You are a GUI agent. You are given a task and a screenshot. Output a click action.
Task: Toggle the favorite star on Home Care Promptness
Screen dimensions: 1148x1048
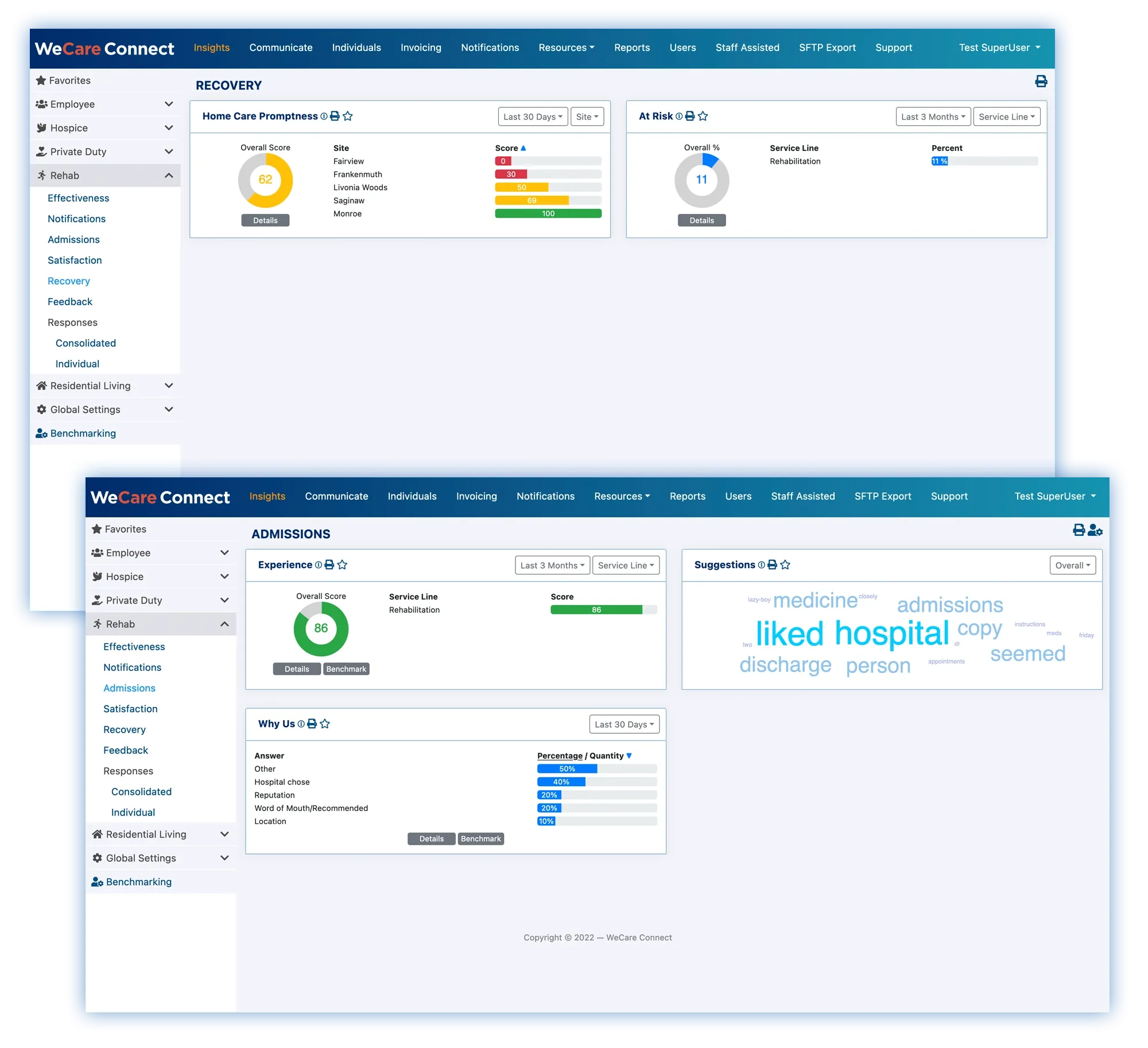[348, 116]
